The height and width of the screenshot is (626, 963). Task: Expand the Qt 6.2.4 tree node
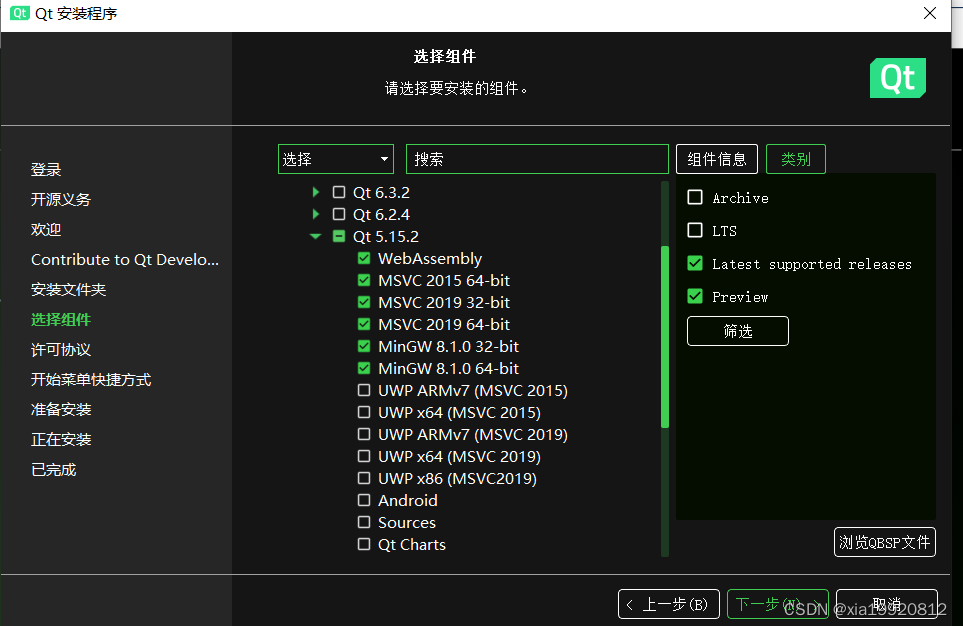[x=316, y=214]
